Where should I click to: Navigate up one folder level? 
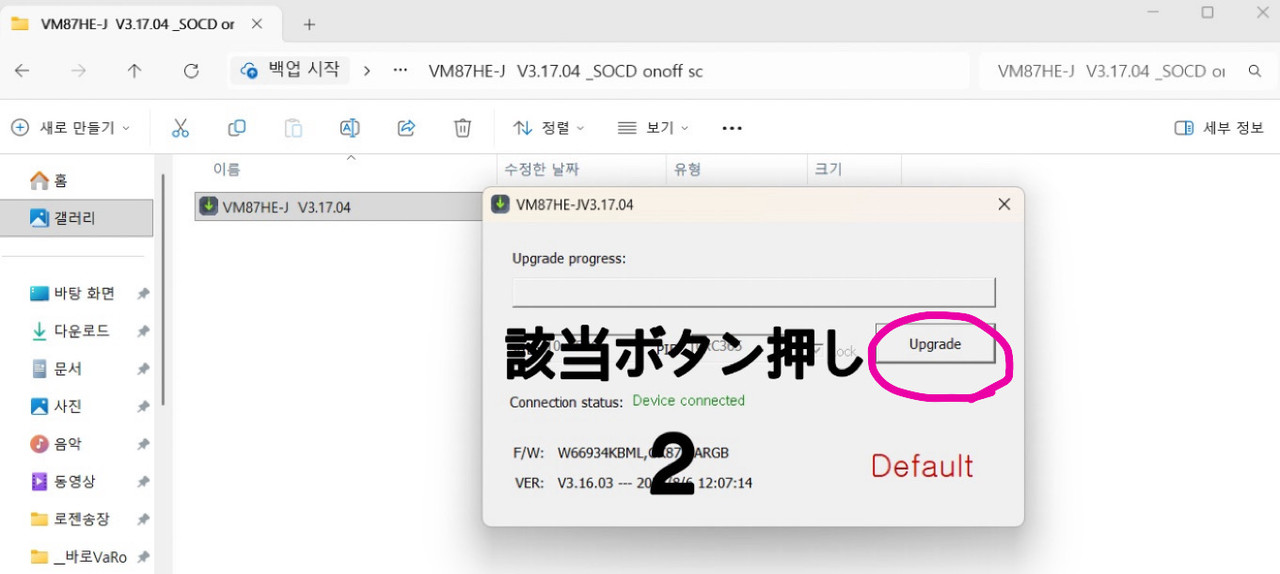click(x=135, y=71)
